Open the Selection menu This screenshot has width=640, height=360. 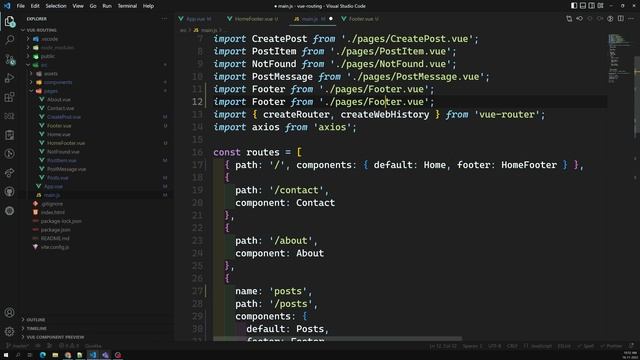[56, 6]
